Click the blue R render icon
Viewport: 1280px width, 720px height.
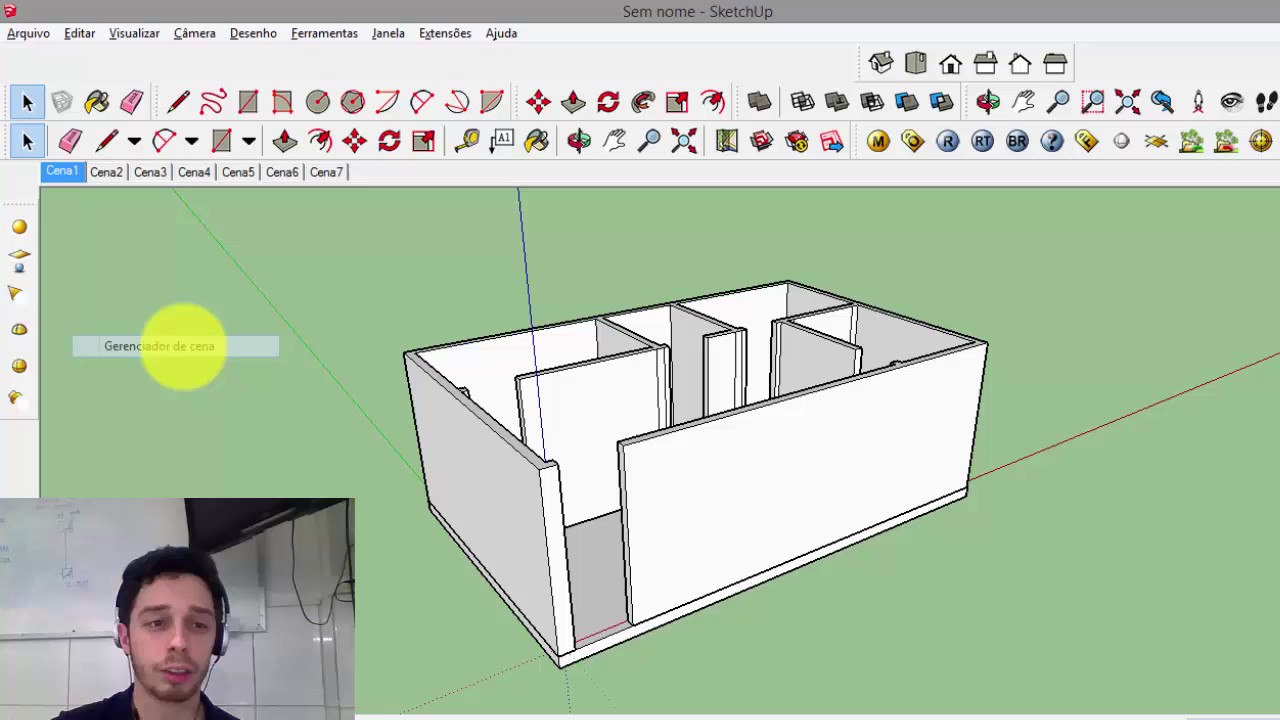[x=948, y=141]
